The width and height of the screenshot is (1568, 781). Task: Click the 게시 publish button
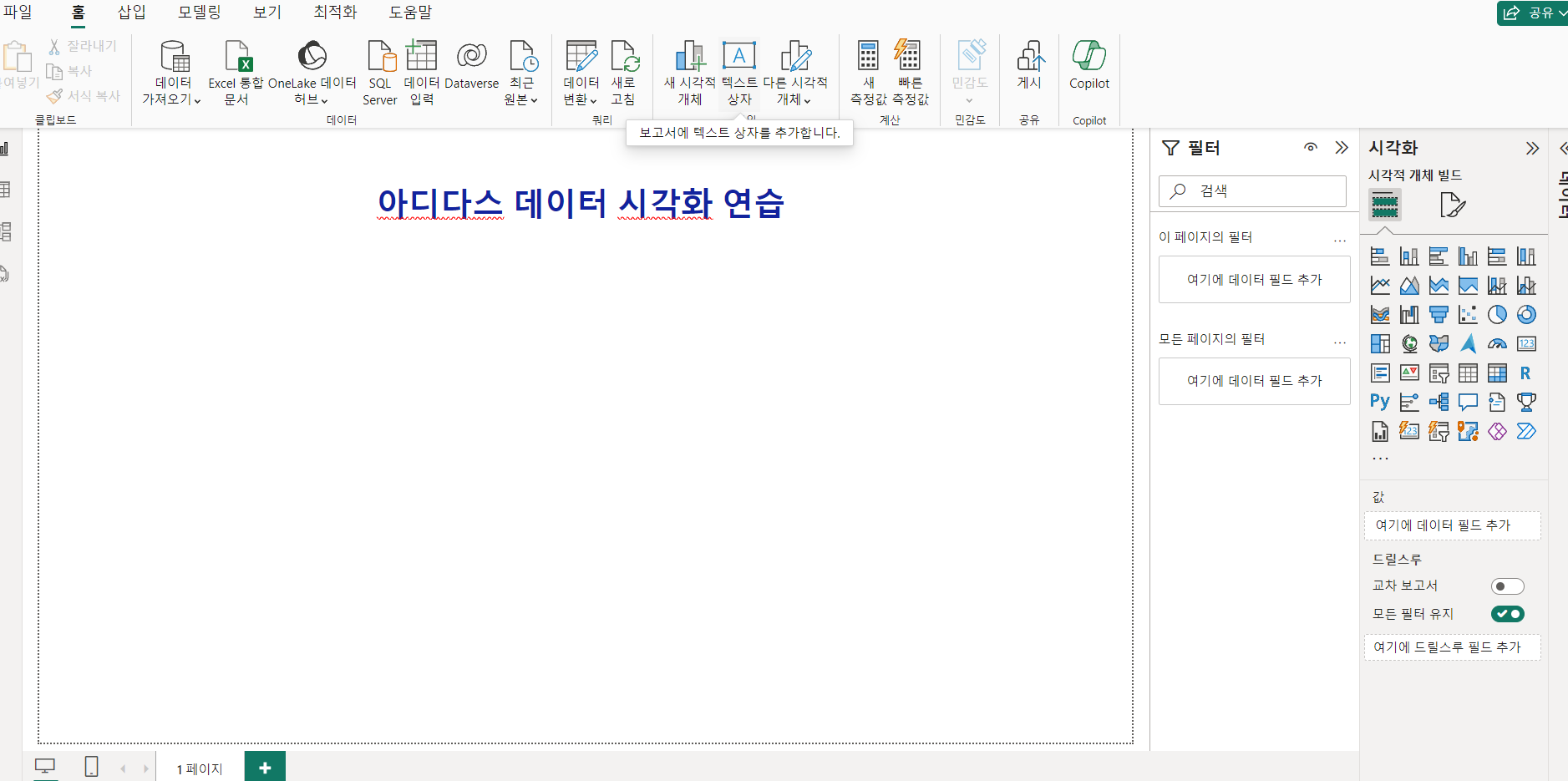[x=1030, y=65]
